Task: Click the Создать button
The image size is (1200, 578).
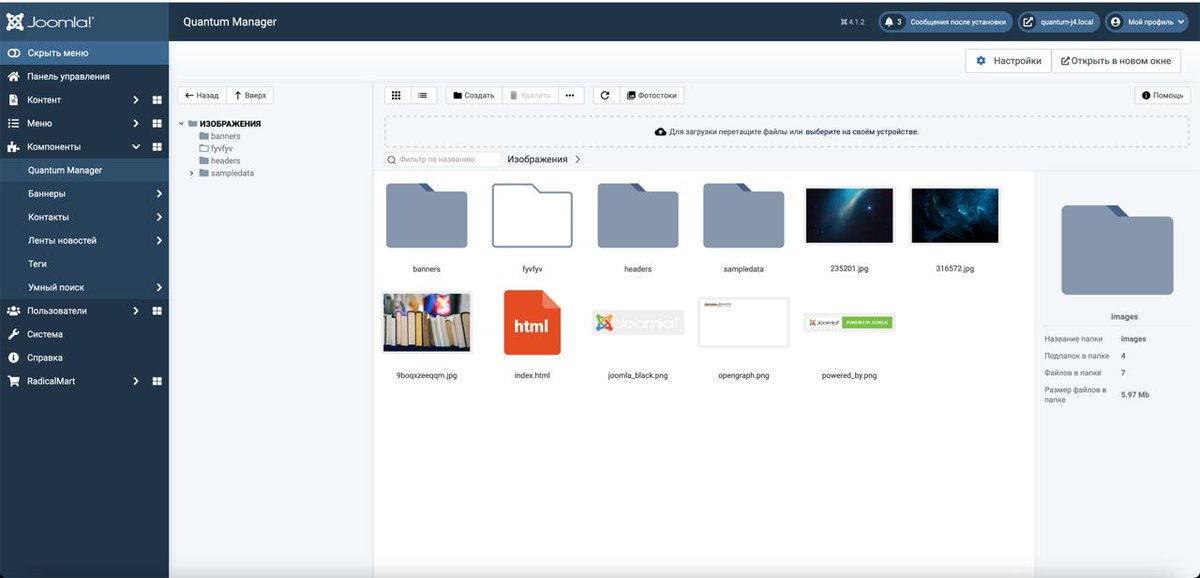Action: [474, 95]
